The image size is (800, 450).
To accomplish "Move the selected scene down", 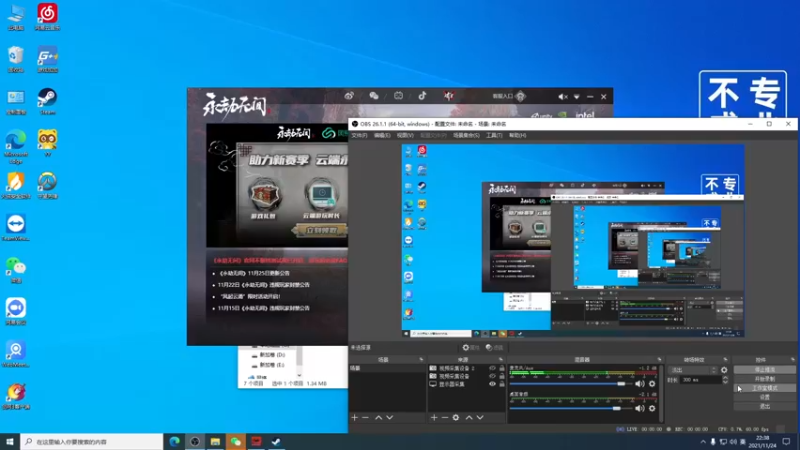I will click(390, 417).
